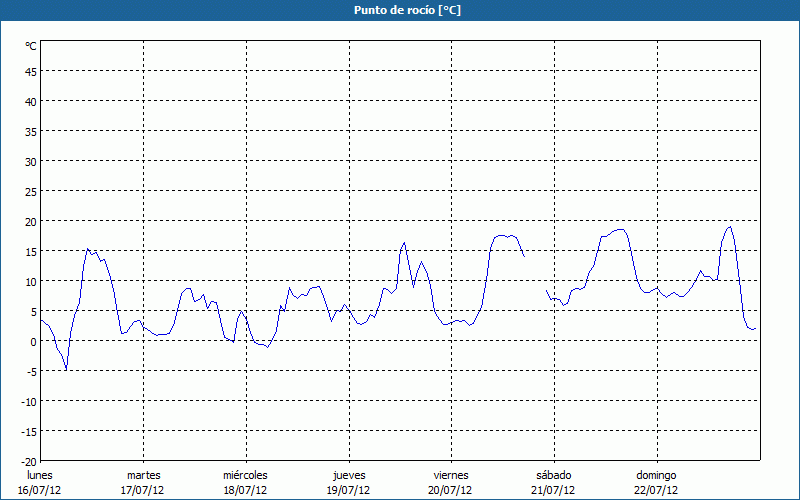Click the 16/07/12 date label
The height and width of the screenshot is (500, 800).
tap(39, 490)
